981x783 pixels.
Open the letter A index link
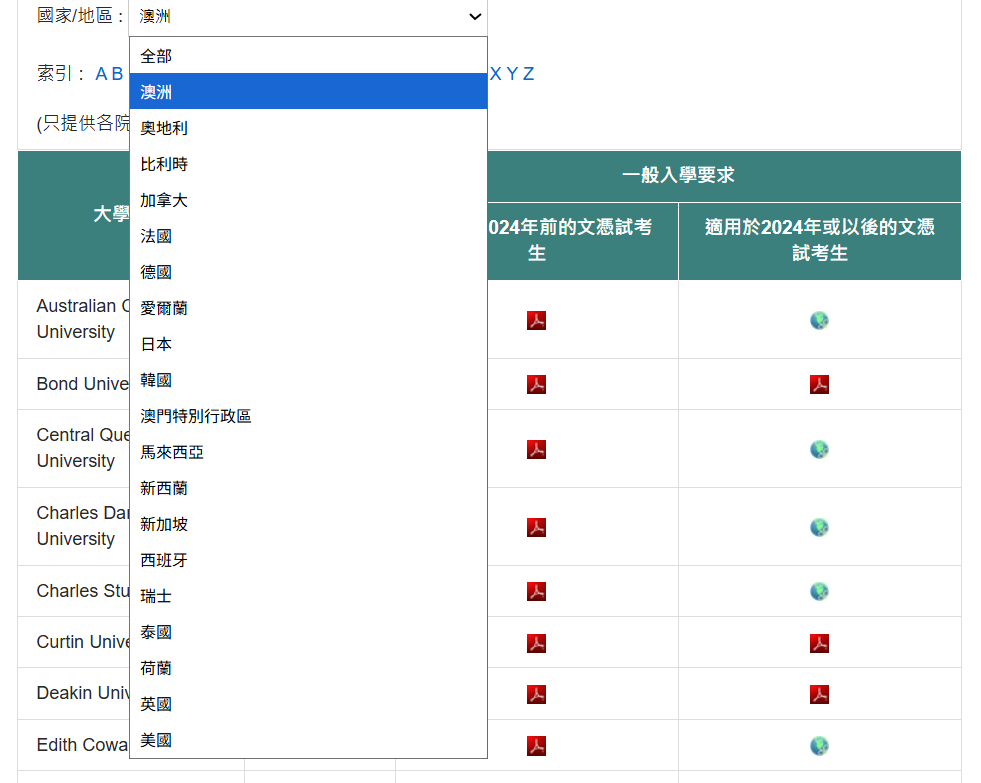click(100, 73)
